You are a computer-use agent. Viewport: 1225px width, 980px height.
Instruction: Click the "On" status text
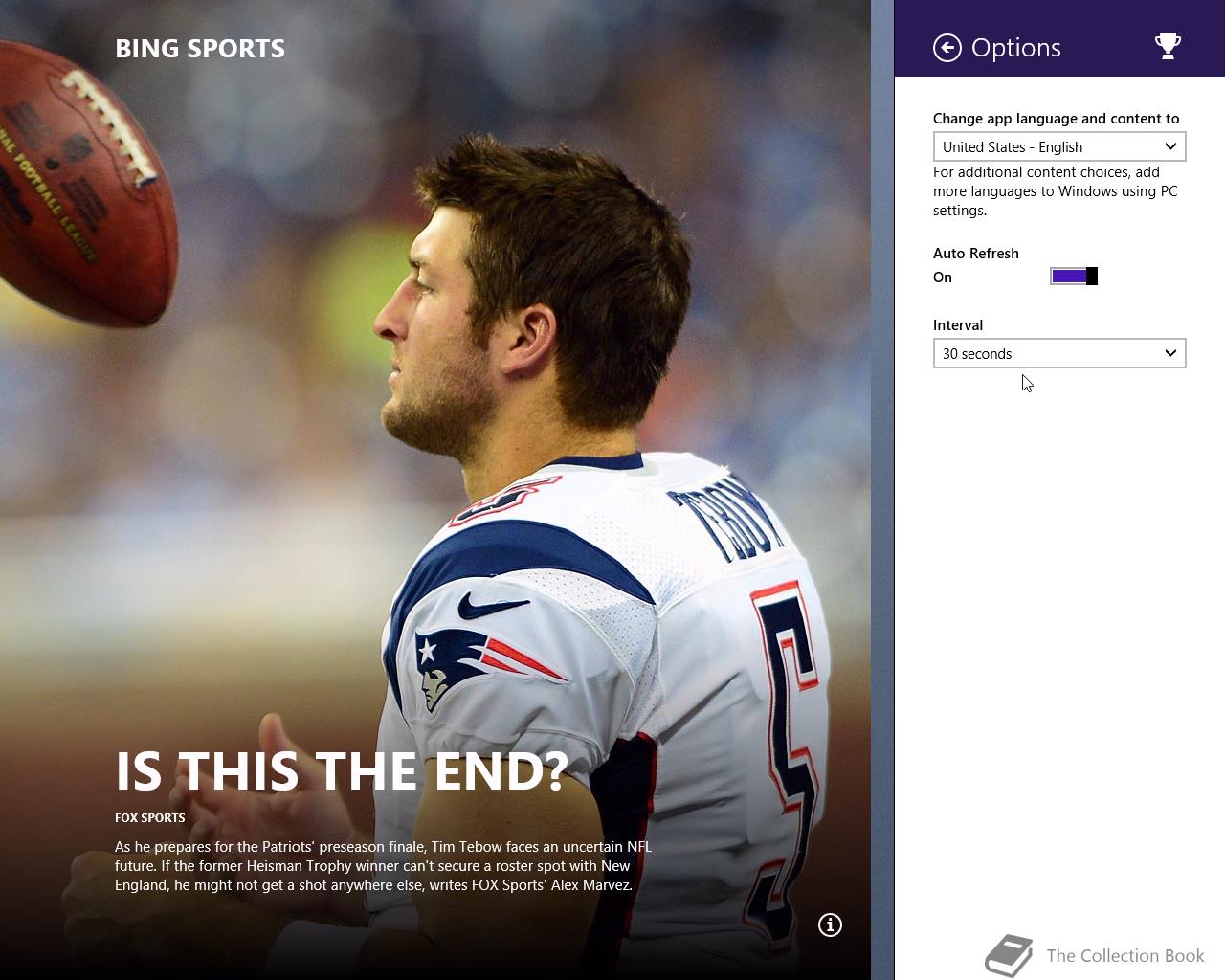coord(943,278)
